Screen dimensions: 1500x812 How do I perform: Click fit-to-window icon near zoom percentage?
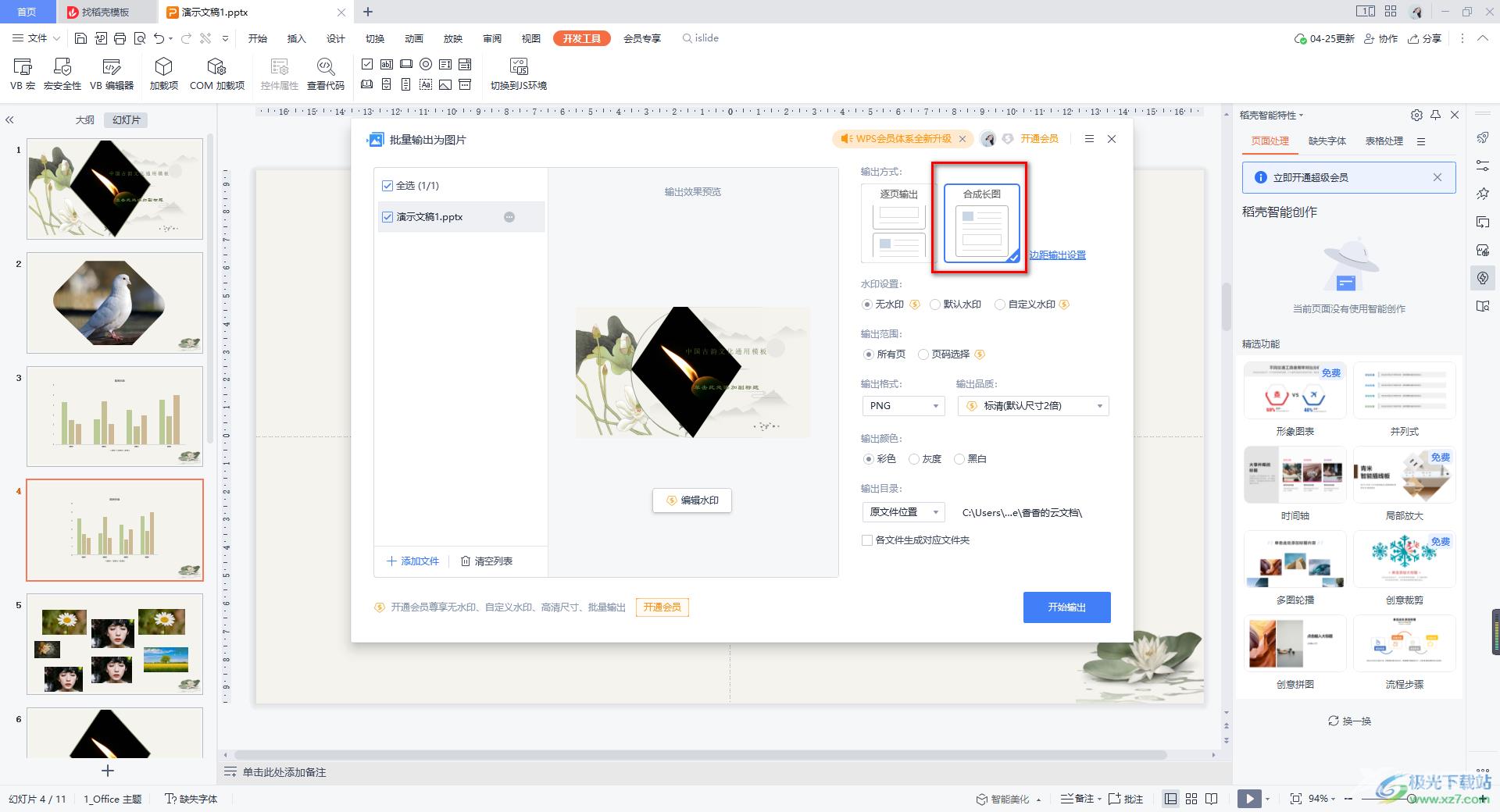(1296, 799)
